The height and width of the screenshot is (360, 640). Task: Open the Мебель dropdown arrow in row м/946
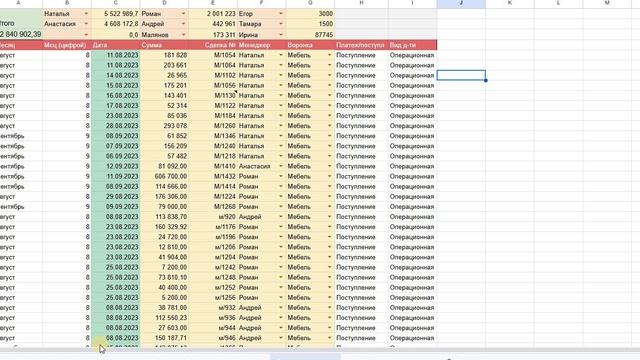coord(329,338)
